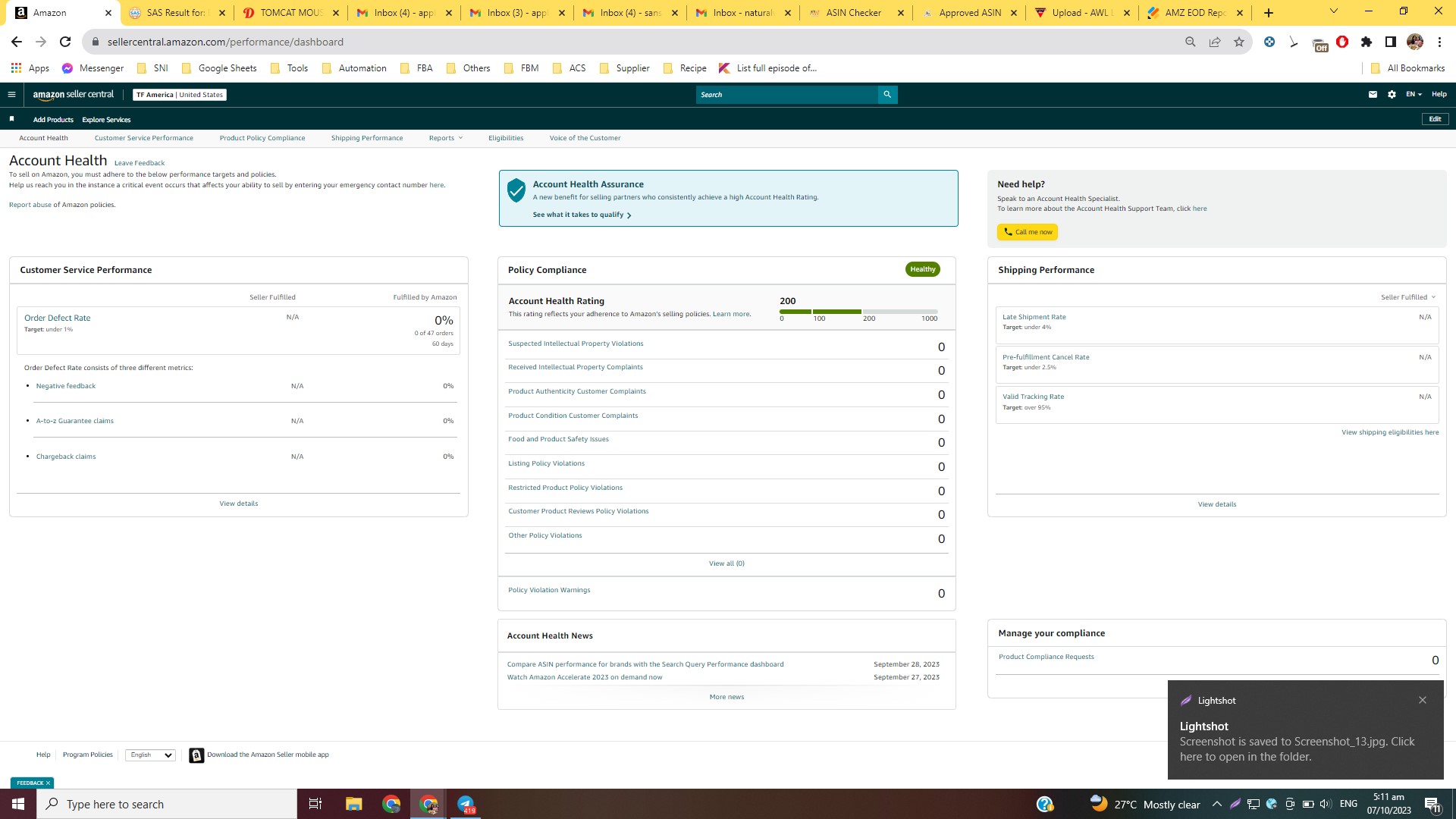This screenshot has height=819, width=1456.
Task: Bookmark this page with the star icon
Action: [1239, 42]
